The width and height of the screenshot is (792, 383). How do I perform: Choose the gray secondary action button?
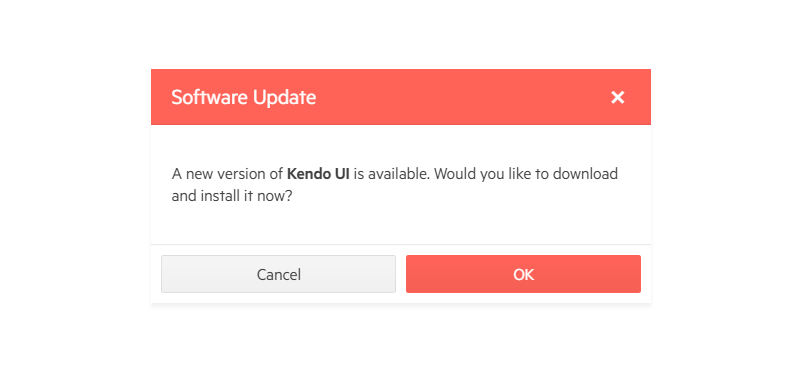point(278,274)
